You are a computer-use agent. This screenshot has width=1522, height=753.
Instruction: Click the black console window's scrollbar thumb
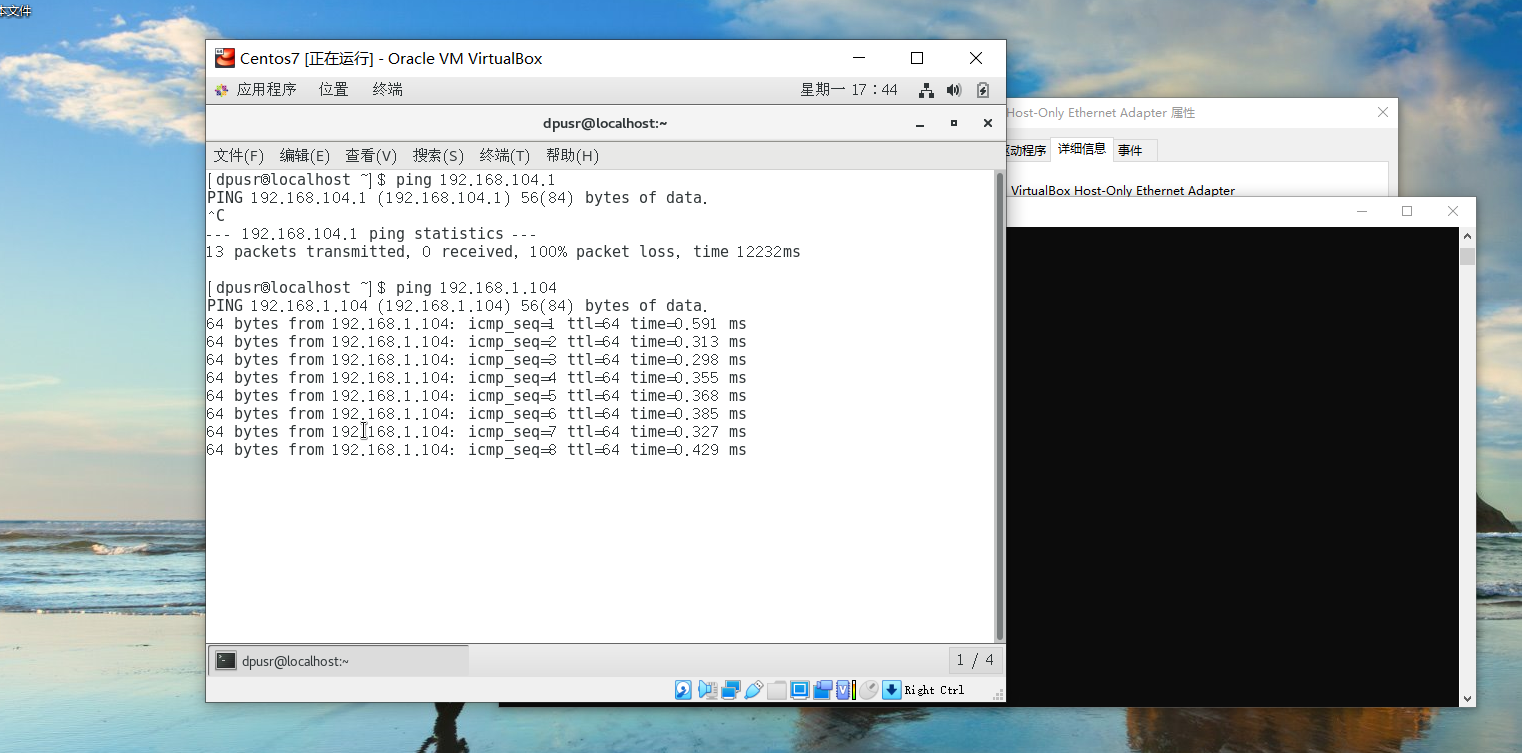pyautogui.click(x=1467, y=256)
